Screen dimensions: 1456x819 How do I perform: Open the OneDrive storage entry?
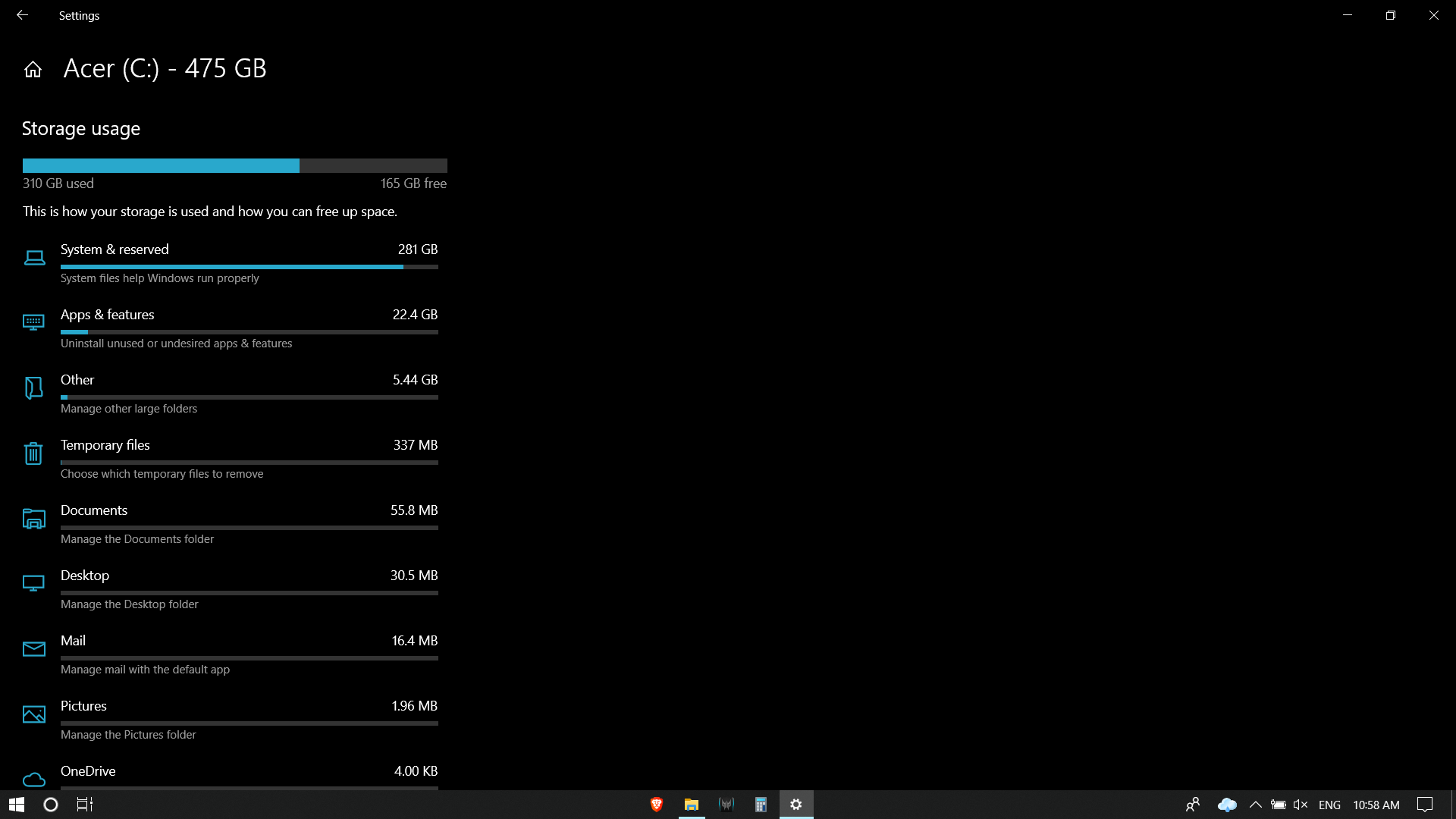[88, 771]
